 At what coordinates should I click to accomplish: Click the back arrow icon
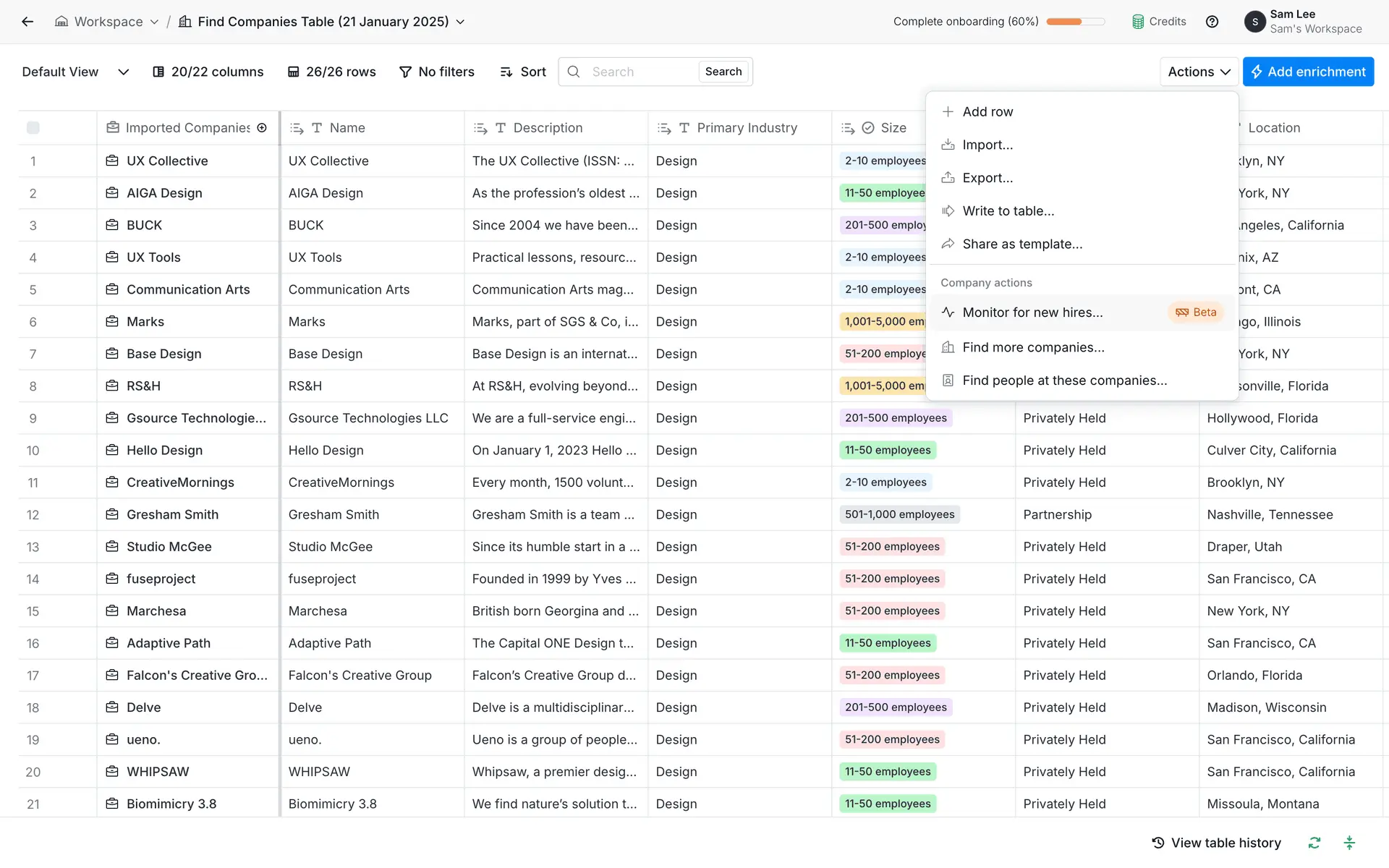pyautogui.click(x=27, y=22)
